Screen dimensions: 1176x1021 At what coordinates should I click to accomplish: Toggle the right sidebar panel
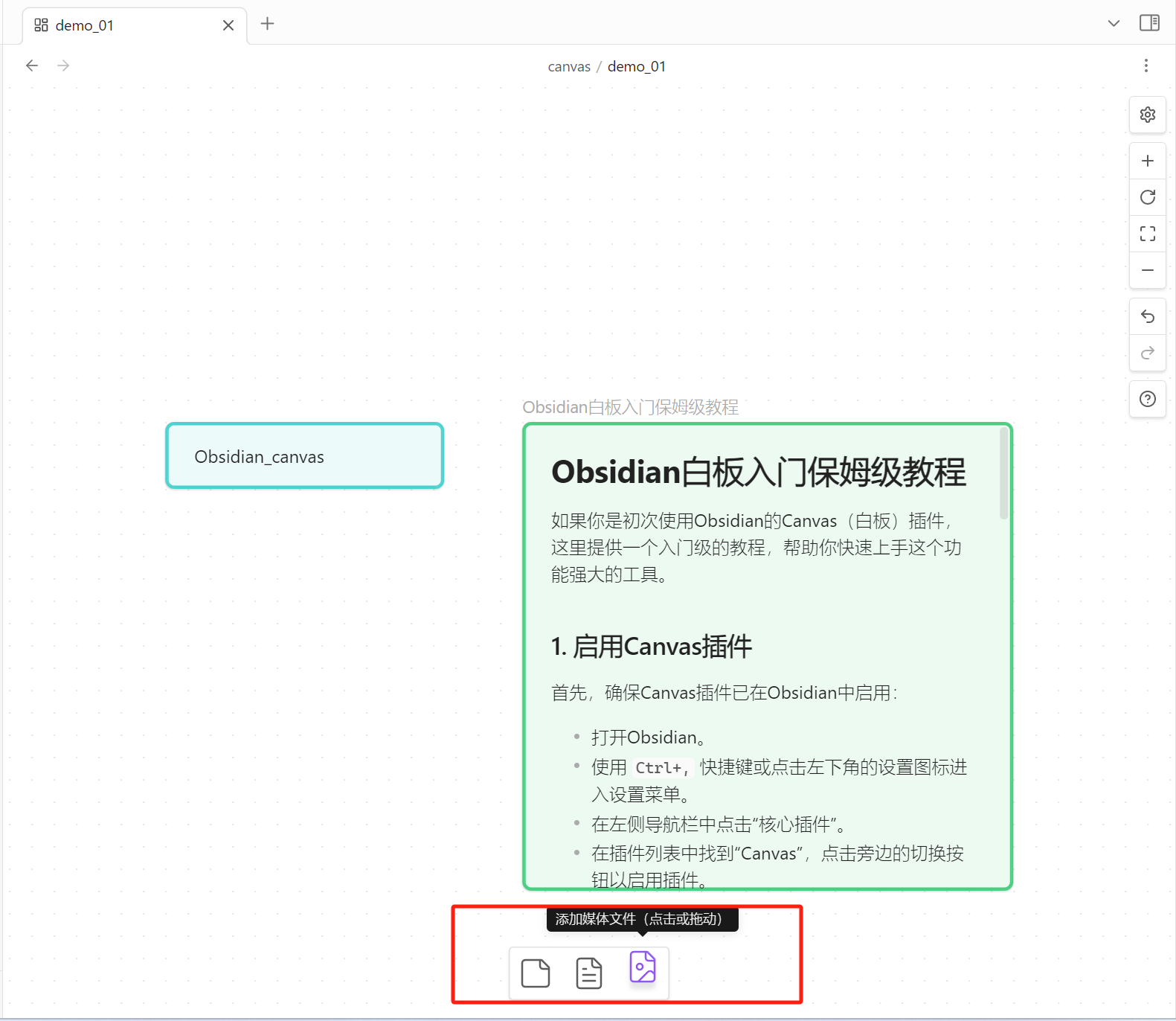(x=1149, y=23)
